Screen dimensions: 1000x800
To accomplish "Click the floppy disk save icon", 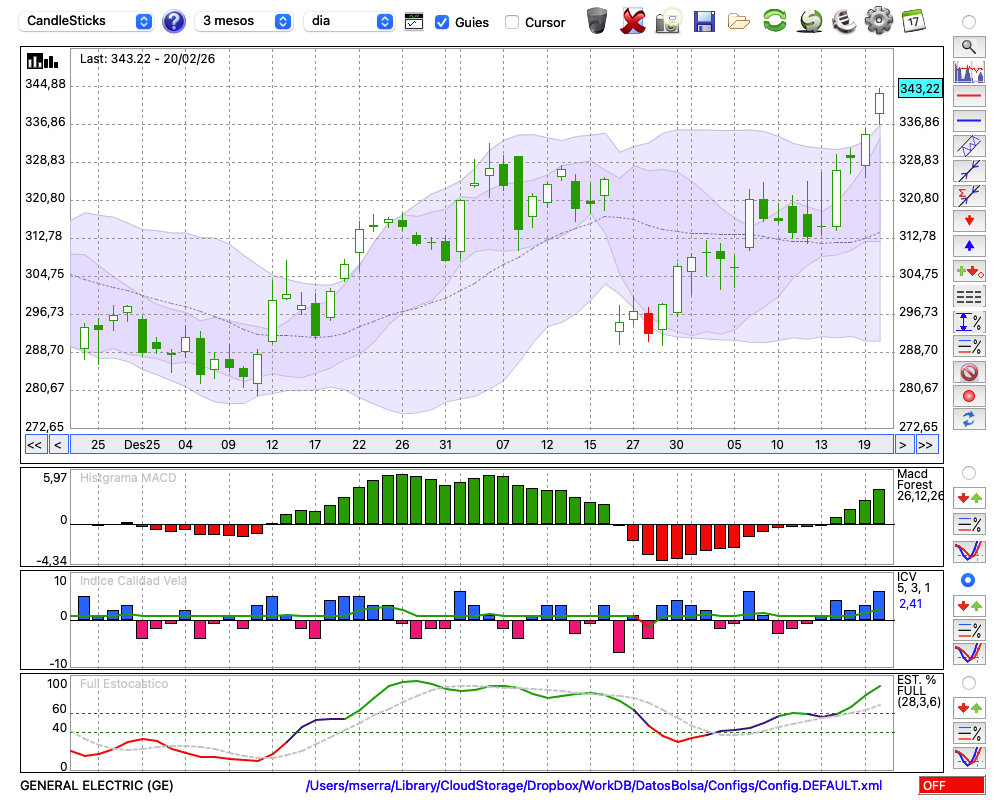I will 704,21.
